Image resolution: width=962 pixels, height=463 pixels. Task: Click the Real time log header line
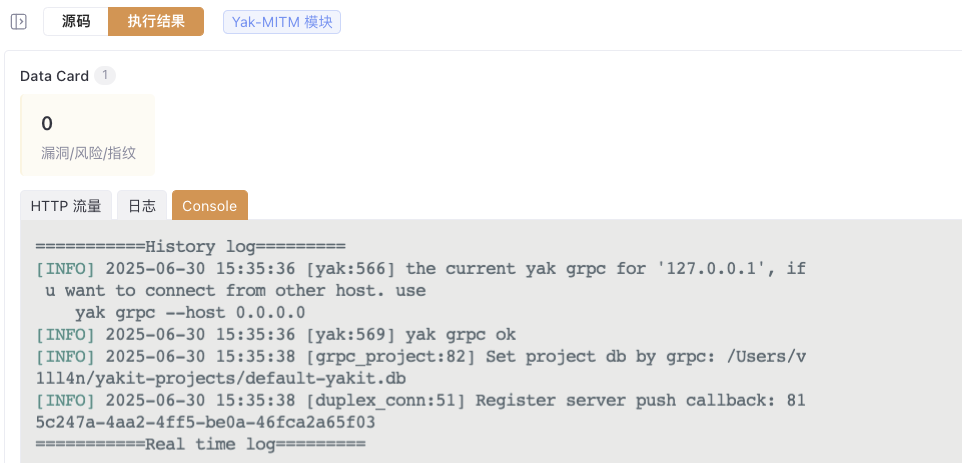coord(201,444)
